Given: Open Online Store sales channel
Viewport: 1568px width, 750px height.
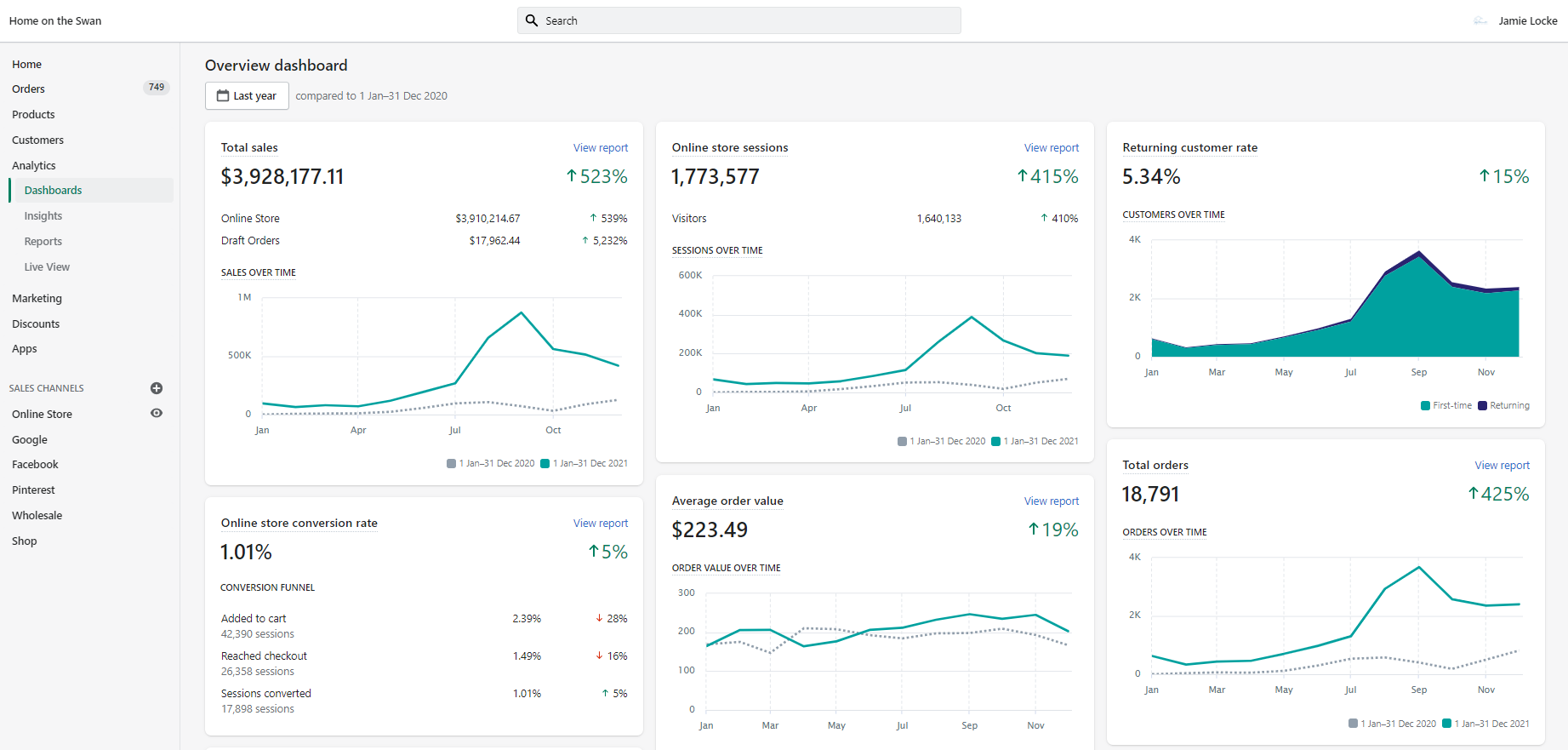Looking at the screenshot, I should click(42, 414).
